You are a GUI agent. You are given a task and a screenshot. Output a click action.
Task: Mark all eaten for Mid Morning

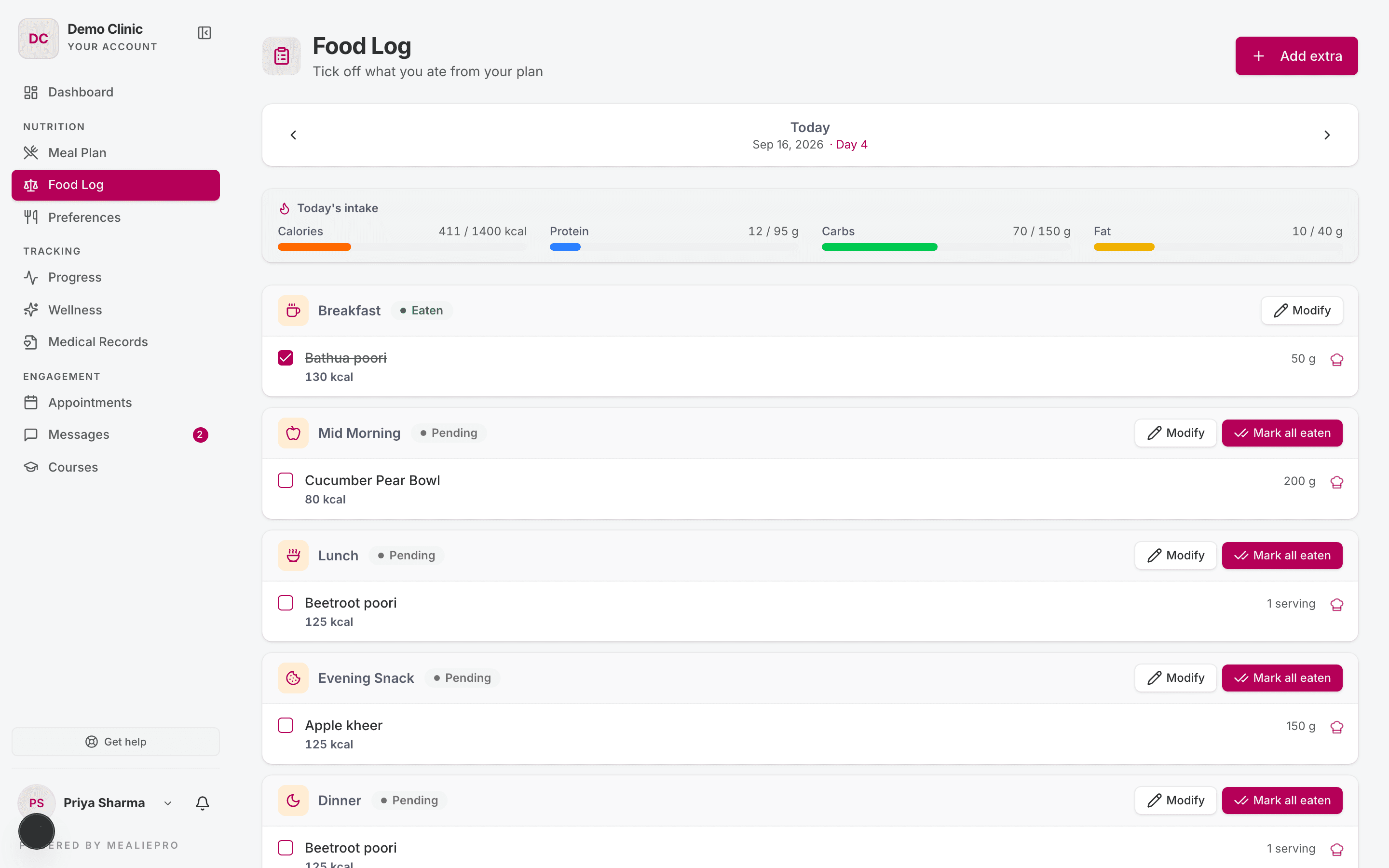click(x=1282, y=433)
